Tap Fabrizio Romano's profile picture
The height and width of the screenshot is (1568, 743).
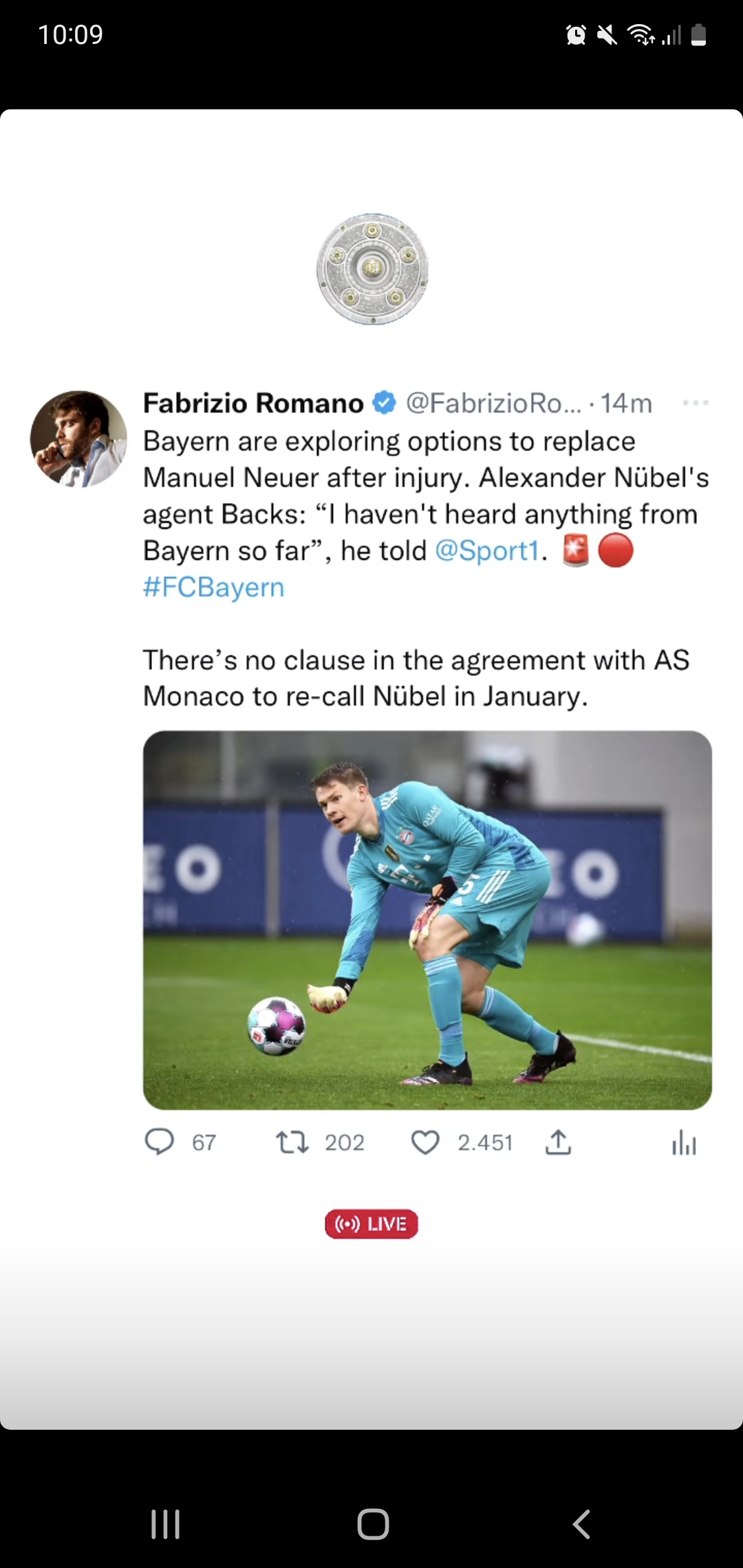pos(78,439)
